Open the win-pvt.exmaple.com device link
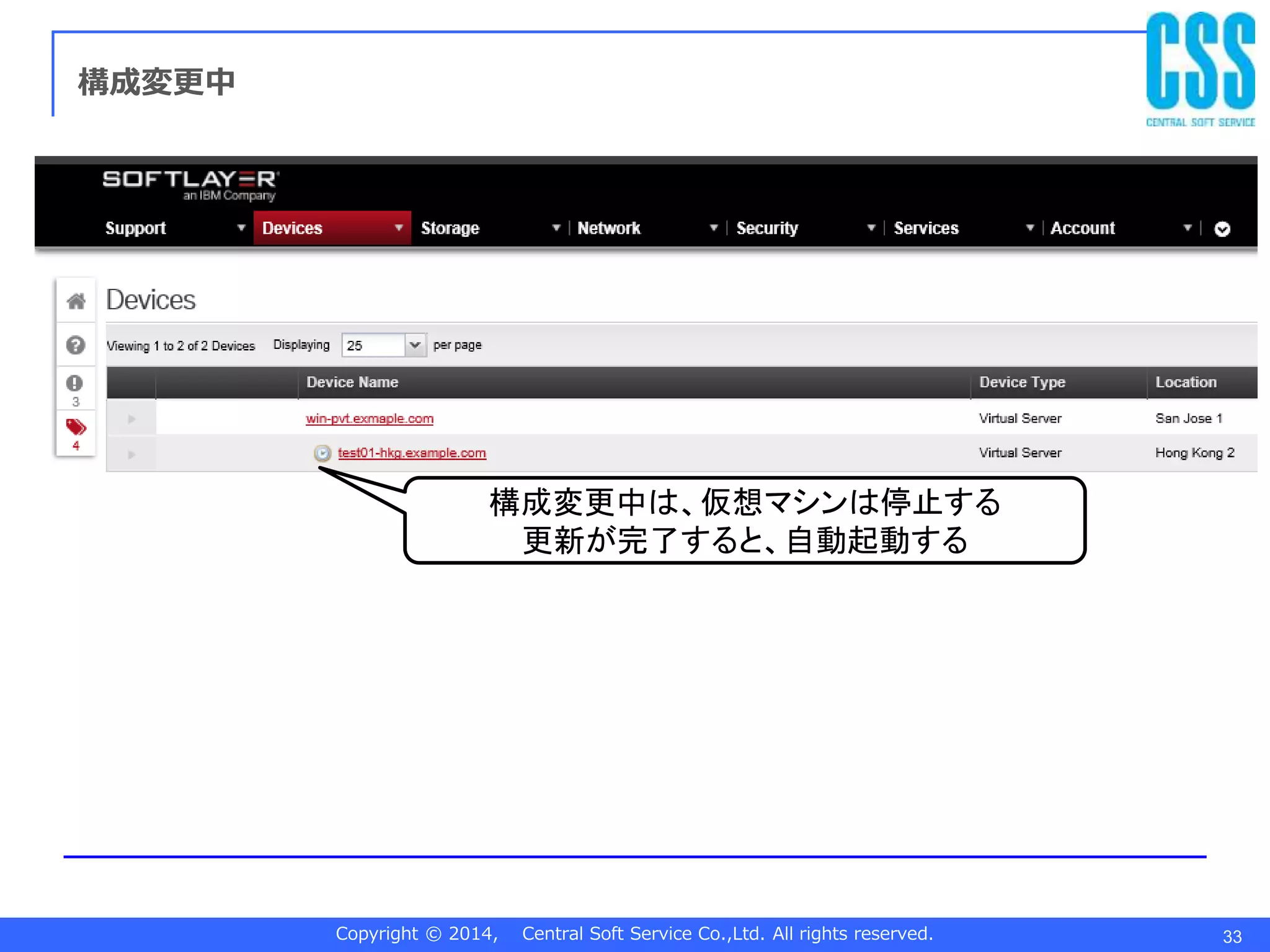This screenshot has width=1270, height=952. tap(370, 419)
